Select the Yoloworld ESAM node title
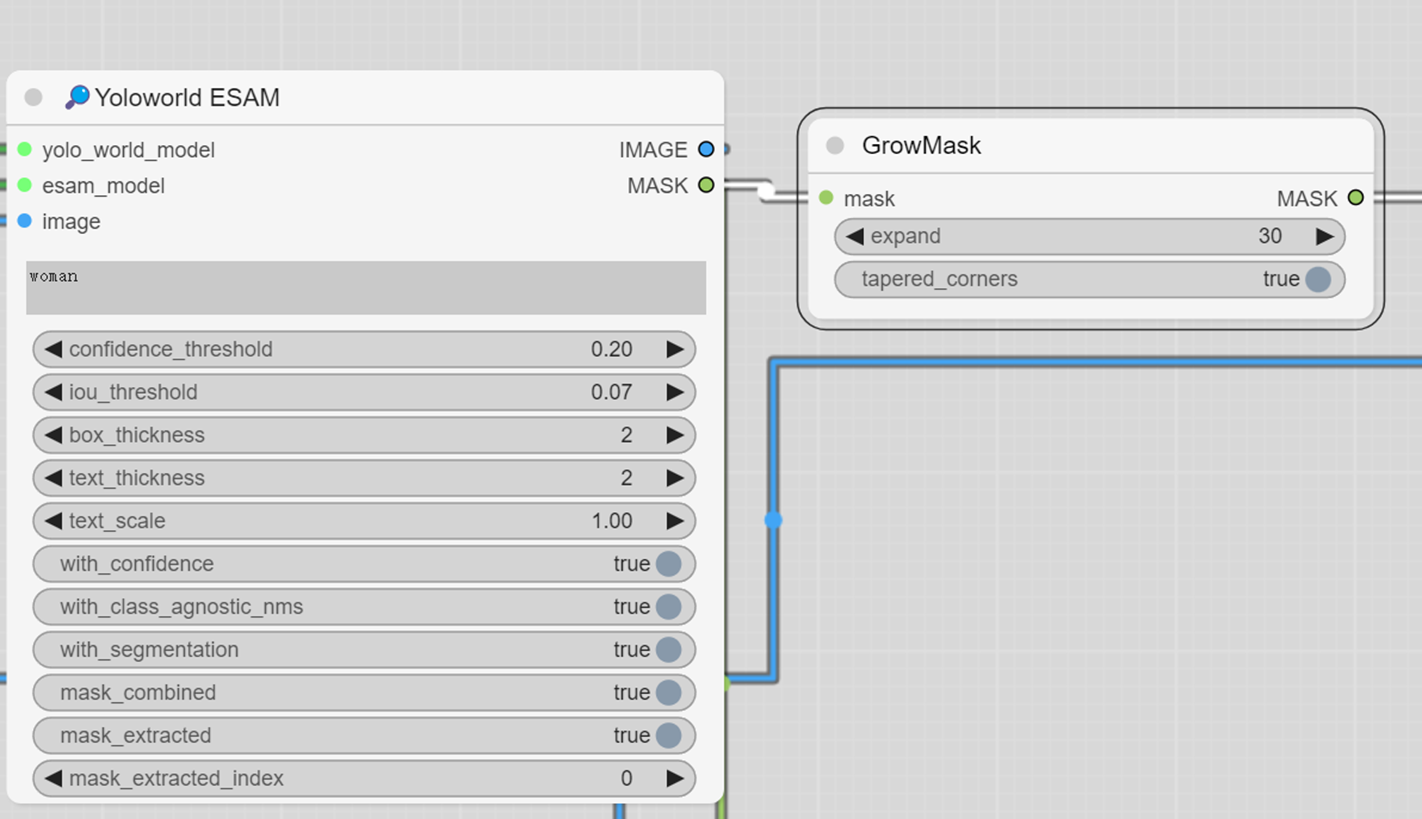This screenshot has width=1422, height=819. tap(187, 97)
